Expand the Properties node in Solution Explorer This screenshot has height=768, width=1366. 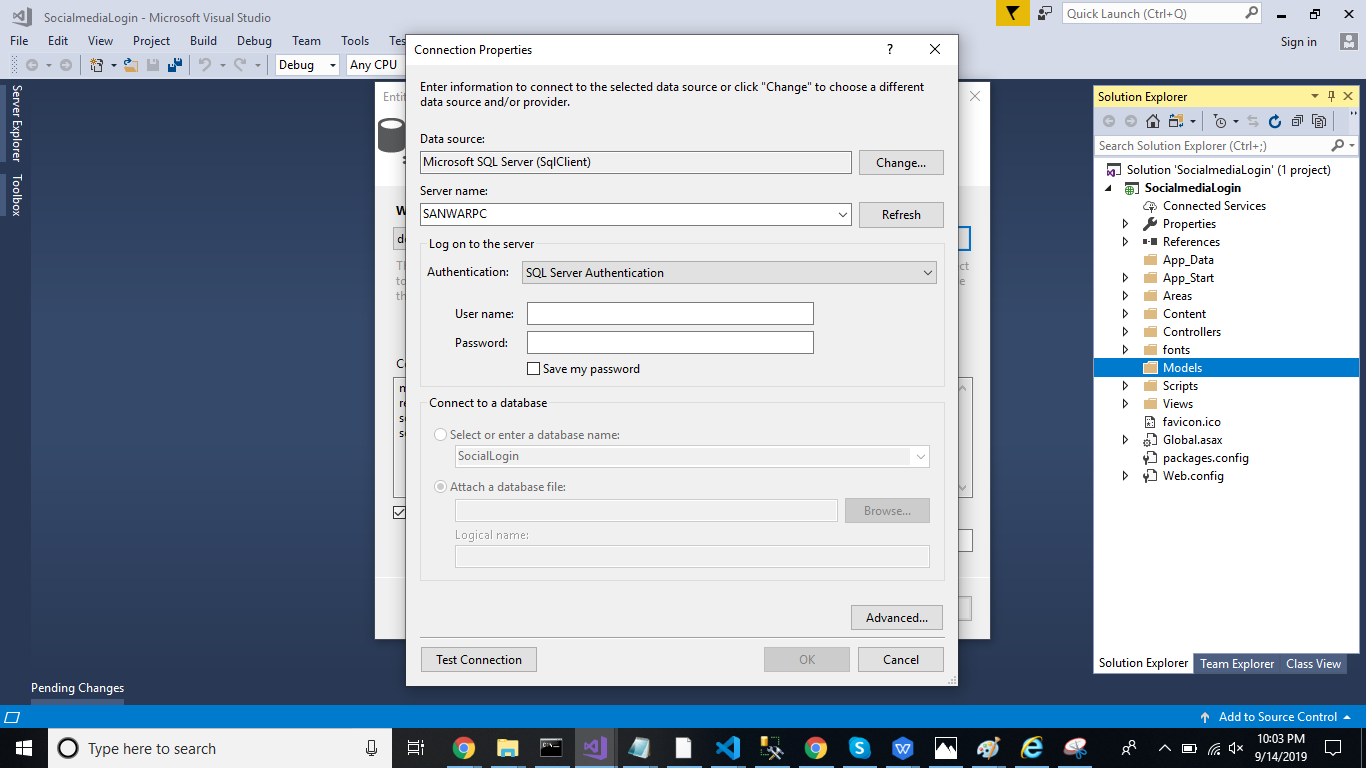pyautogui.click(x=1125, y=224)
